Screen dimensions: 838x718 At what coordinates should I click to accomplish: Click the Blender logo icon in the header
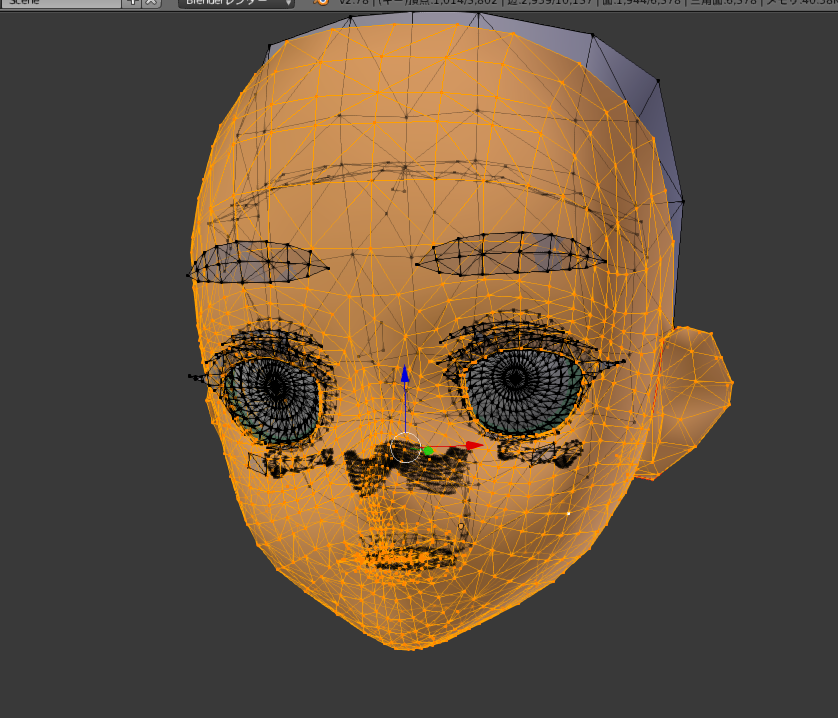click(x=321, y=2)
